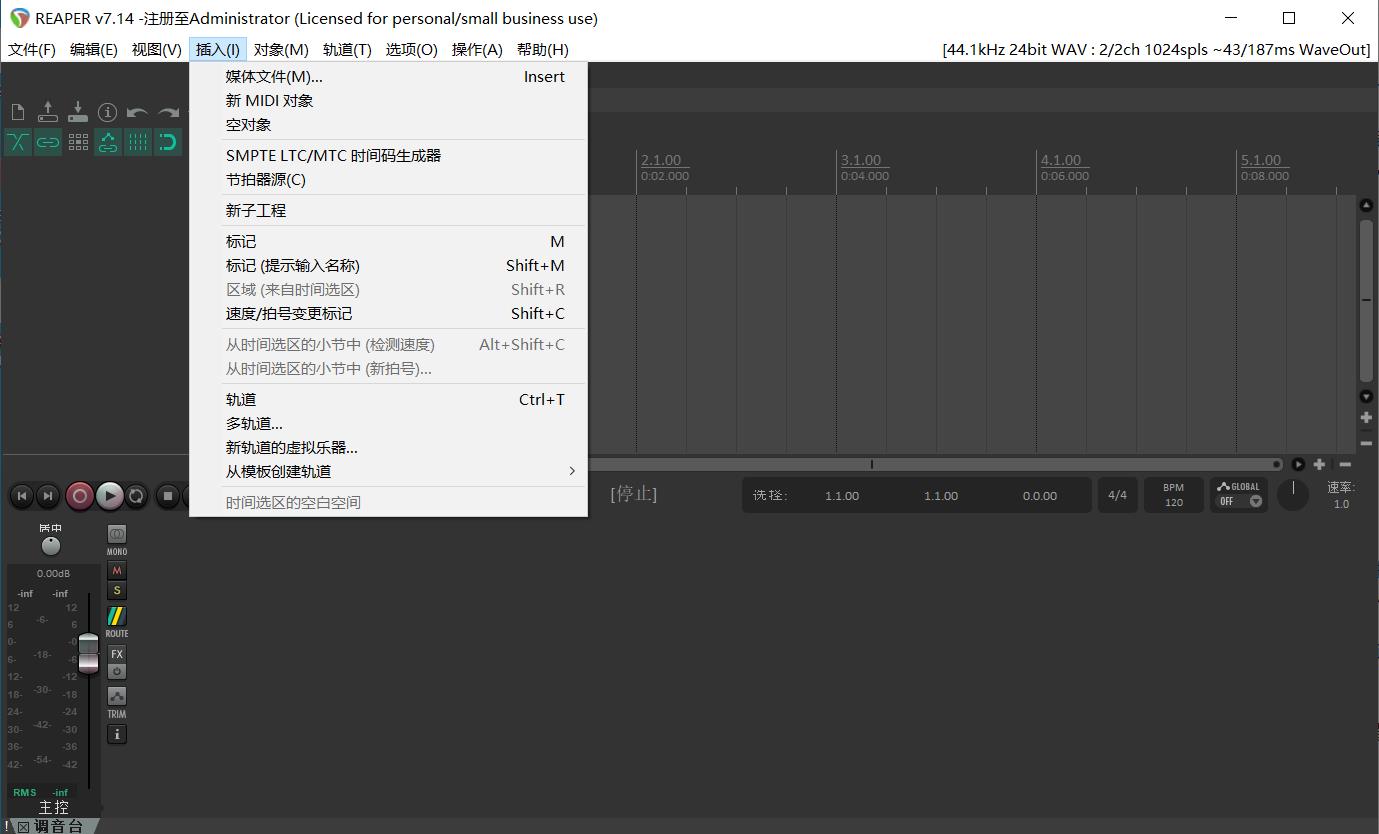Choose 新 MIDI 对象 menu entry
The width and height of the screenshot is (1379, 834).
(x=388, y=101)
